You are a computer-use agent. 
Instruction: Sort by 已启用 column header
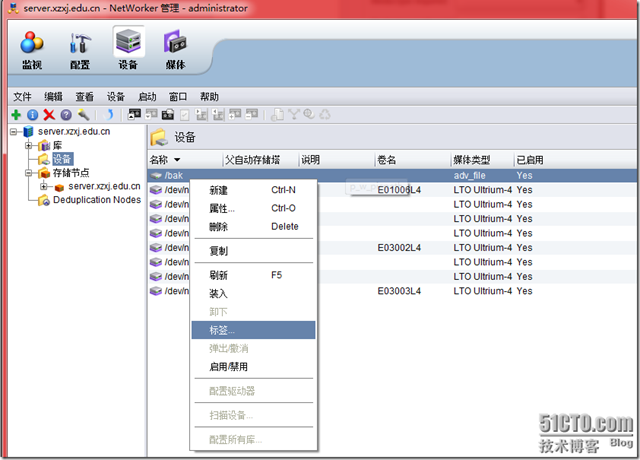click(x=576, y=160)
